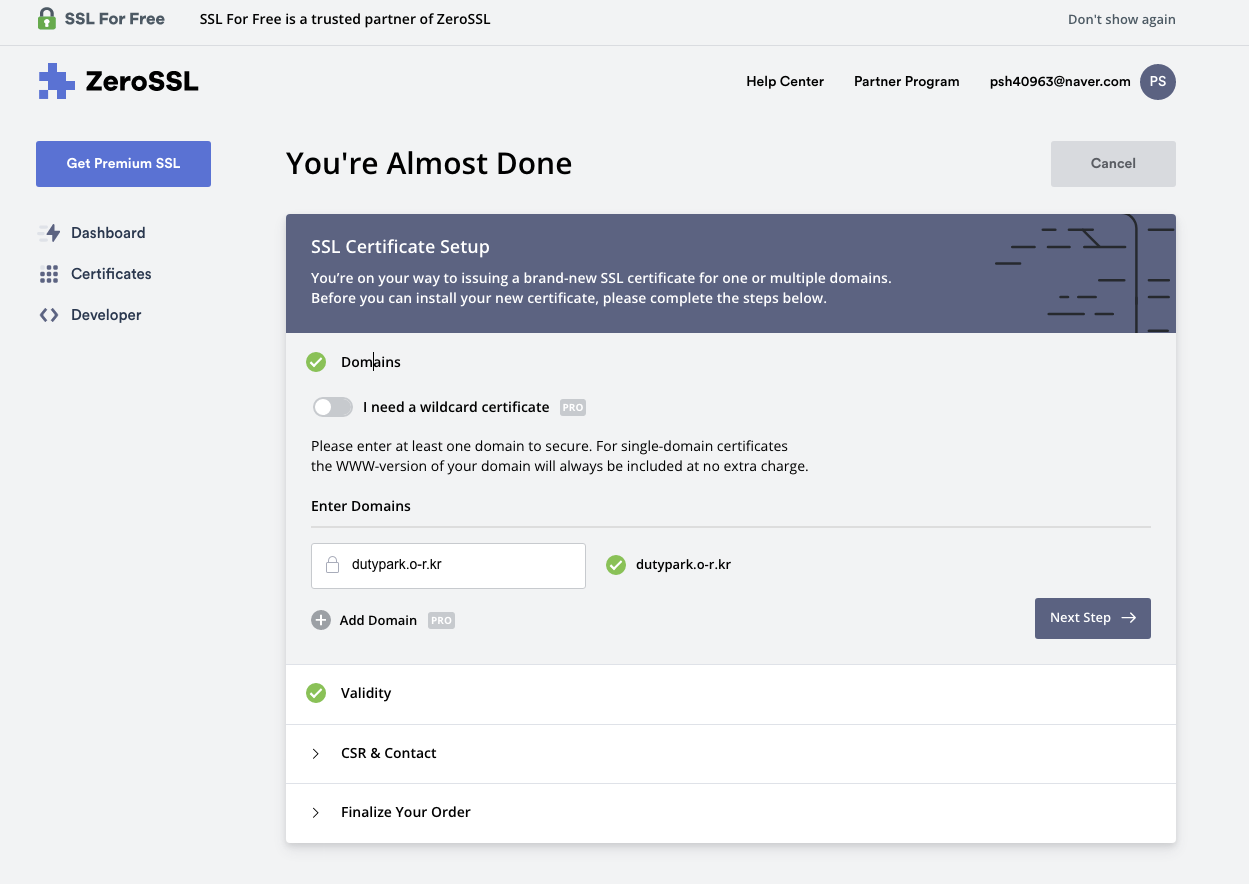This screenshot has height=884, width=1249.
Task: Click the validated domain text dutypark.o-r.kr
Action: coord(683,565)
